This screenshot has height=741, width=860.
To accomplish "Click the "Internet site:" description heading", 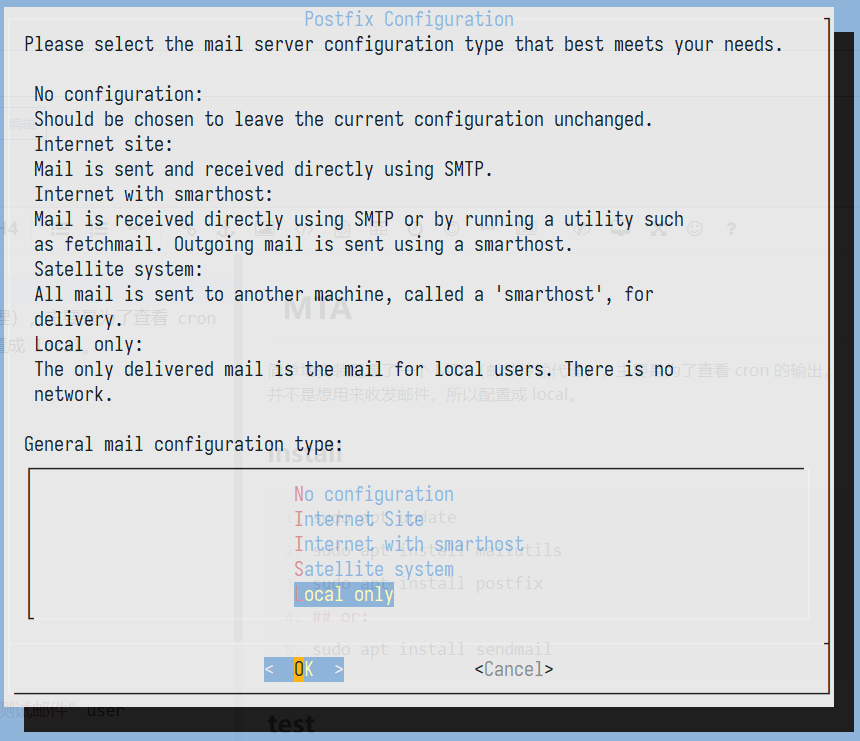I will tap(103, 144).
